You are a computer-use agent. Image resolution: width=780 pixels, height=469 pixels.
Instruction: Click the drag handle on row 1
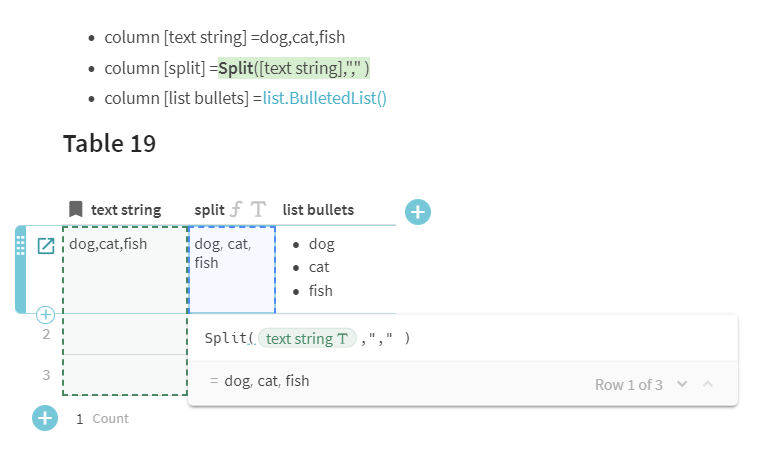coord(20,245)
